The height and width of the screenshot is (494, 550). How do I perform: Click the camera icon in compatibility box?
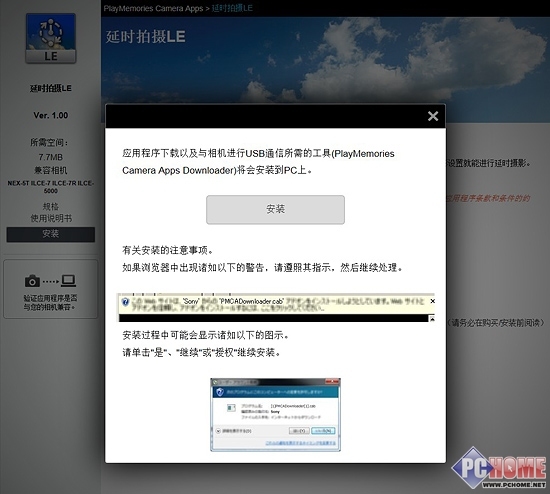pyautogui.click(x=32, y=281)
